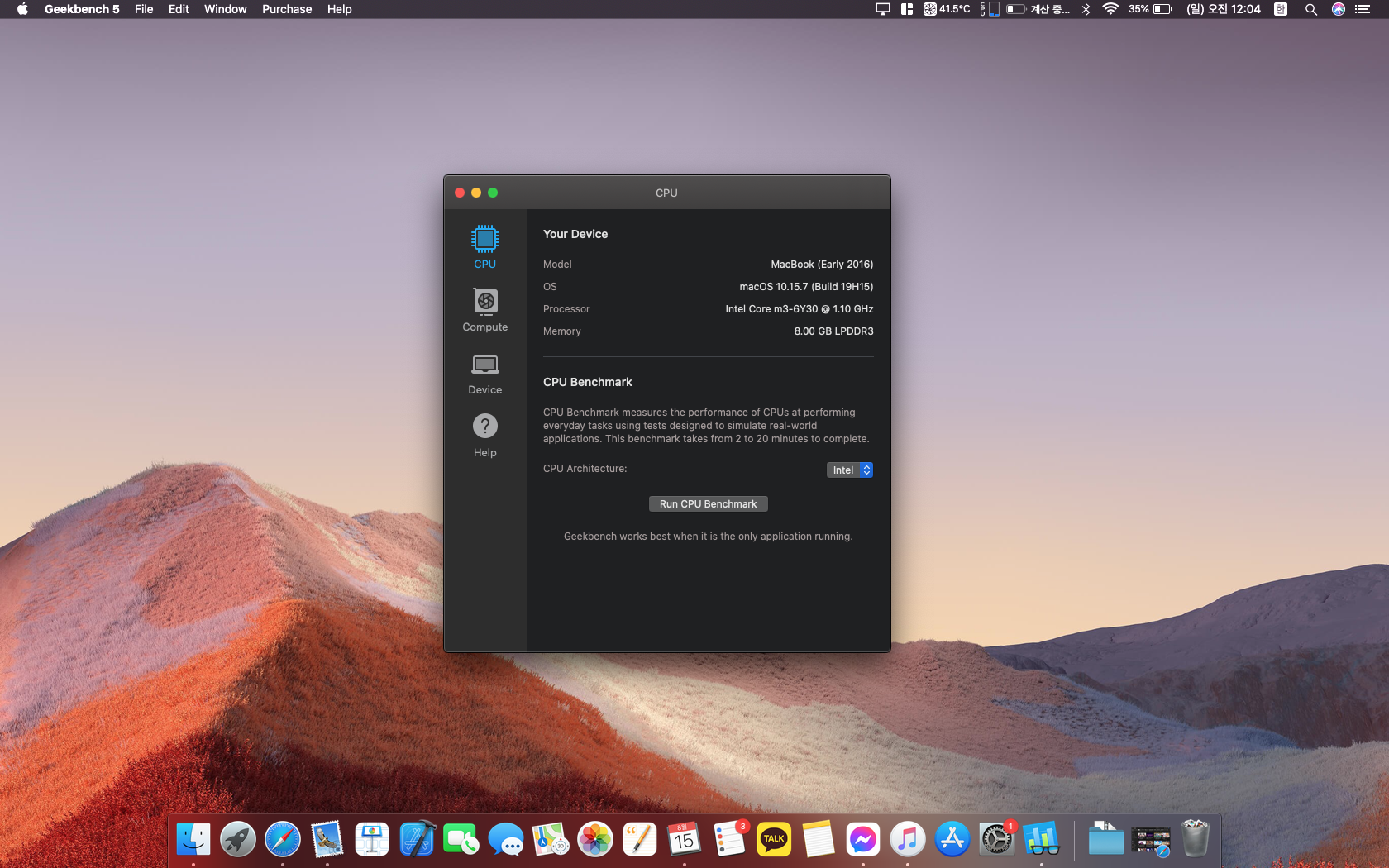Click the 'macOS 10.15.7 (Build 19H15)' value
1389x868 pixels.
pyautogui.click(x=806, y=287)
